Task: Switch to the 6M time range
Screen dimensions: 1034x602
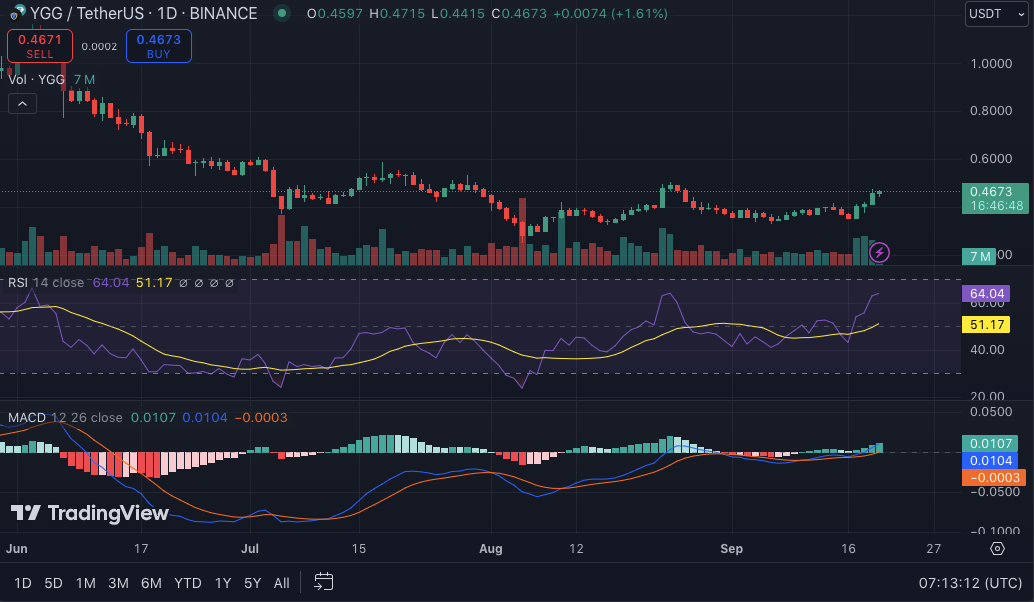Action: pyautogui.click(x=151, y=582)
